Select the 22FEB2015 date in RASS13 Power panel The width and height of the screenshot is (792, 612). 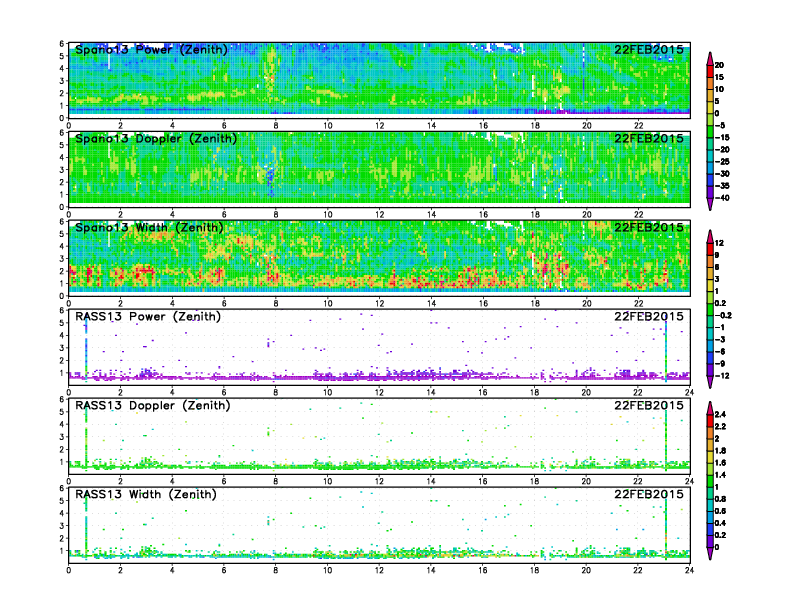649,317
